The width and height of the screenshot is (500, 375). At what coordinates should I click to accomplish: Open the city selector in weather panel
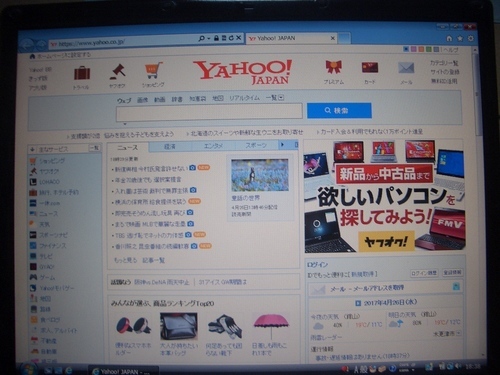point(447,333)
